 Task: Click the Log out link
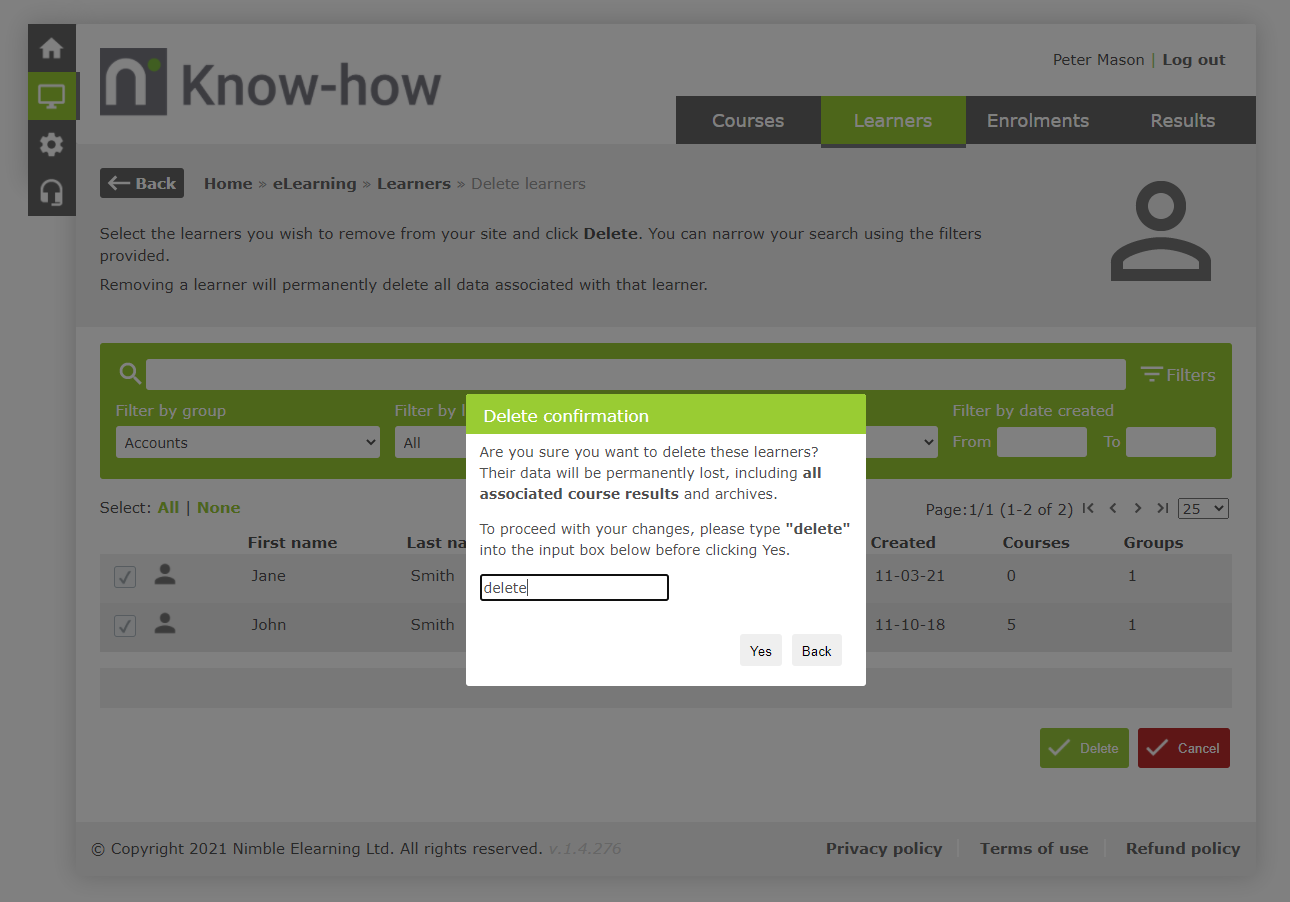(x=1193, y=60)
